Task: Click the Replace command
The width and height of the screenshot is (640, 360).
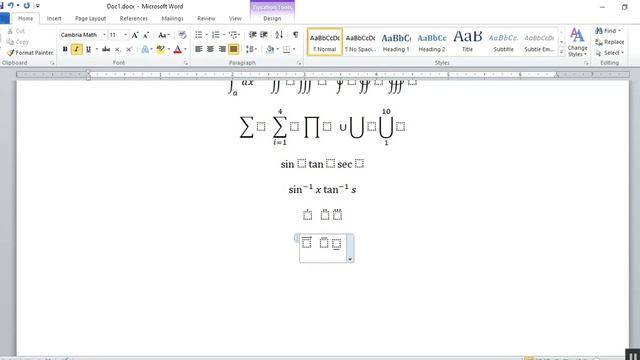Action: (609, 42)
